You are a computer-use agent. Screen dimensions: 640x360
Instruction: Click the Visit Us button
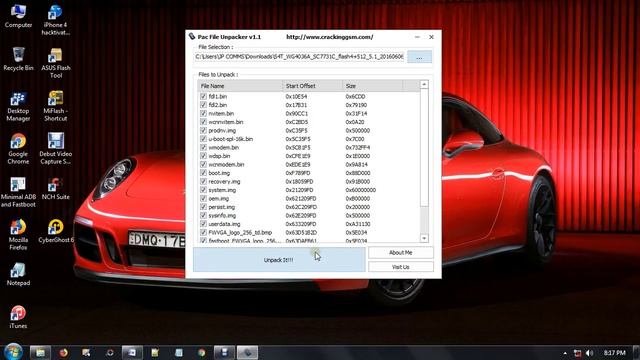(x=400, y=267)
